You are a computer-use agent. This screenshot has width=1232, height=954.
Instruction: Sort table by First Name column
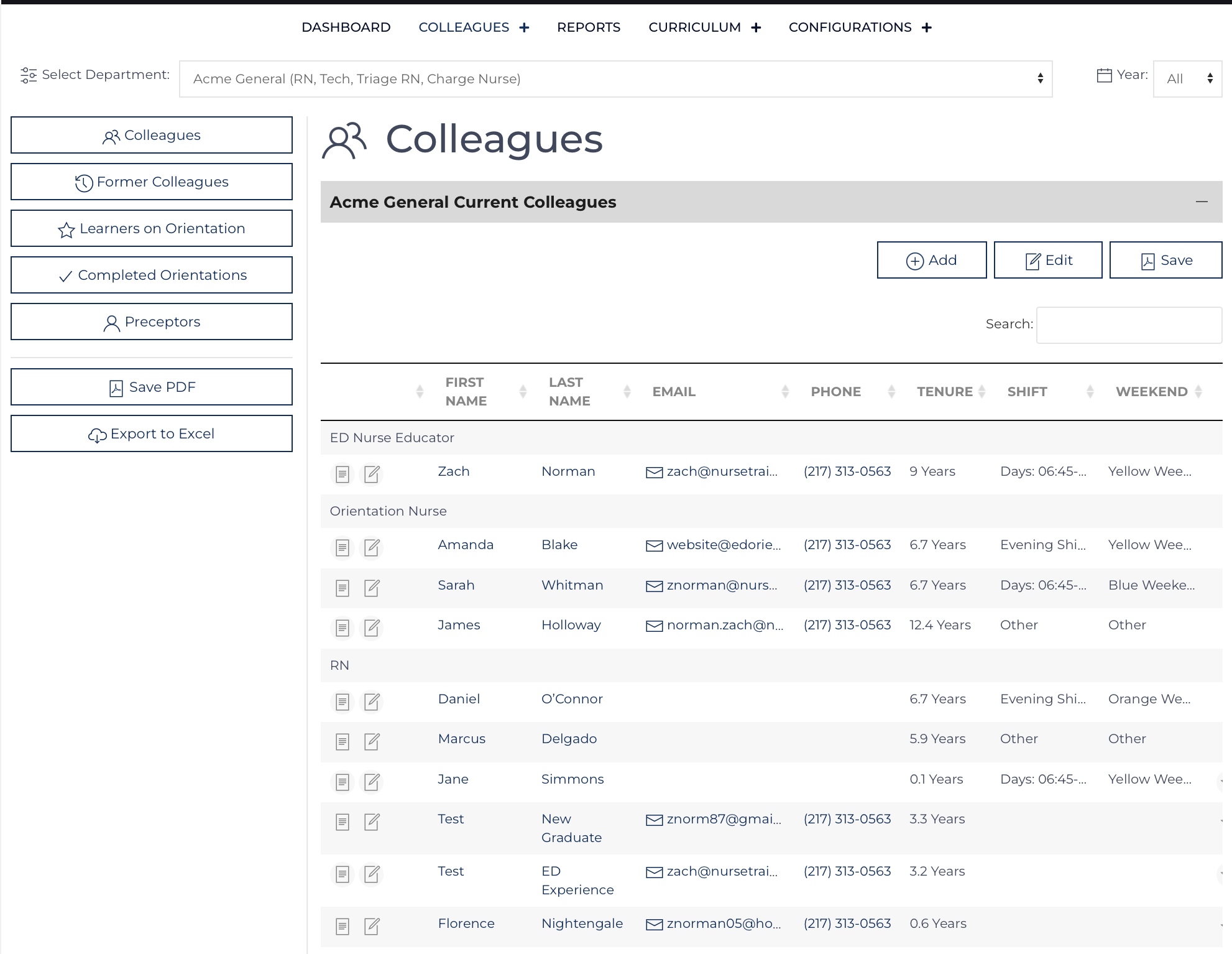[x=466, y=392]
